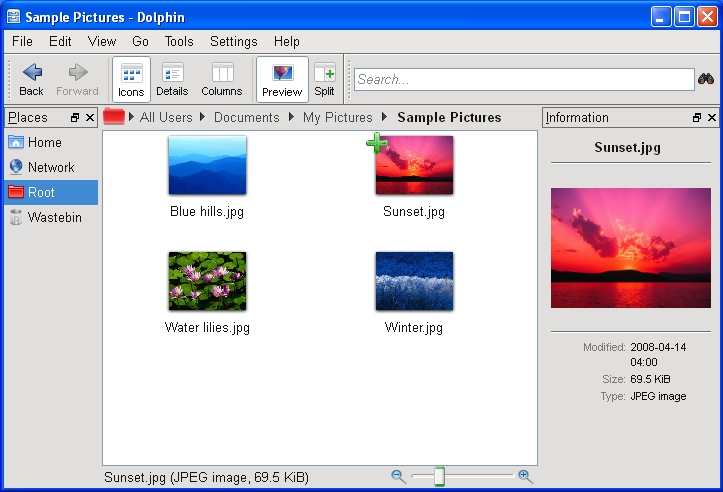Close the Places panel
723x492 pixels.
click(x=90, y=118)
